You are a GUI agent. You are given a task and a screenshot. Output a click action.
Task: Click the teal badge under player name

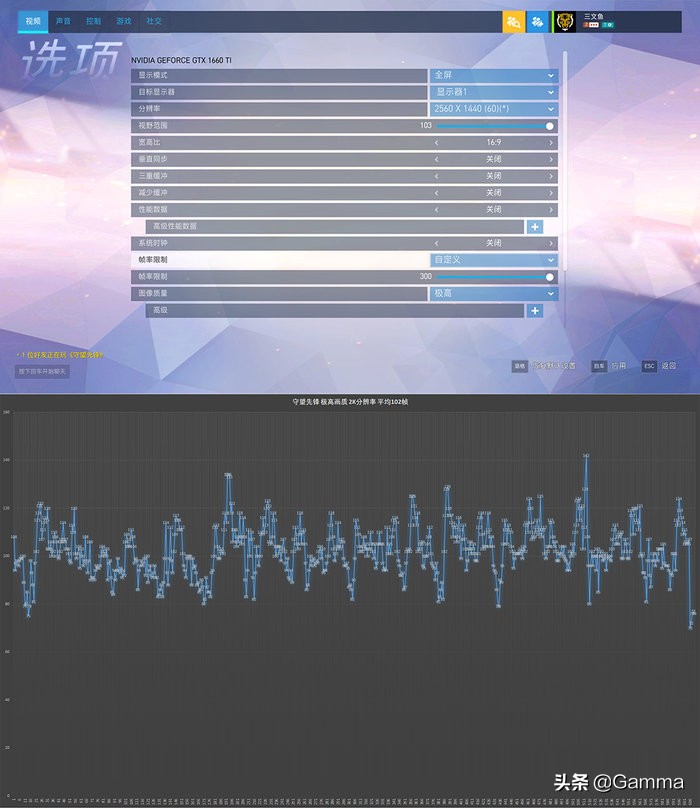[x=608, y=25]
